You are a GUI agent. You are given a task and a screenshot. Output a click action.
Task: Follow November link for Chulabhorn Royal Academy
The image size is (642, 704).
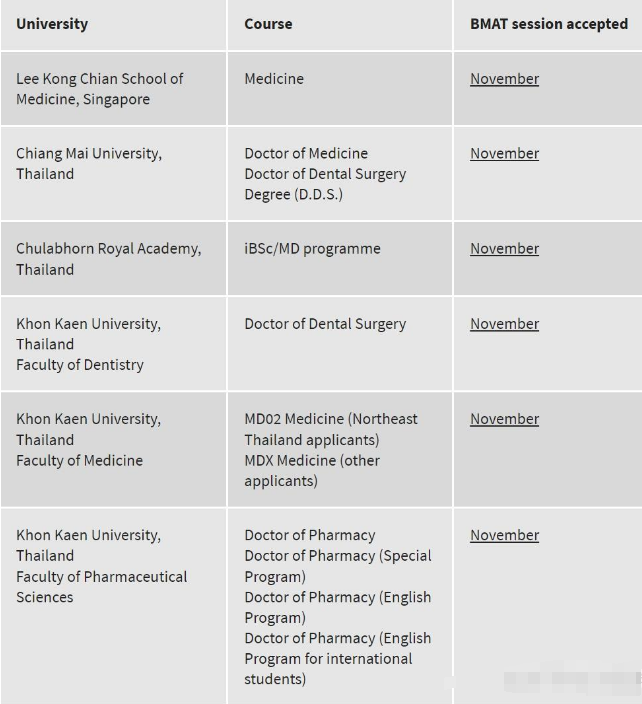504,249
